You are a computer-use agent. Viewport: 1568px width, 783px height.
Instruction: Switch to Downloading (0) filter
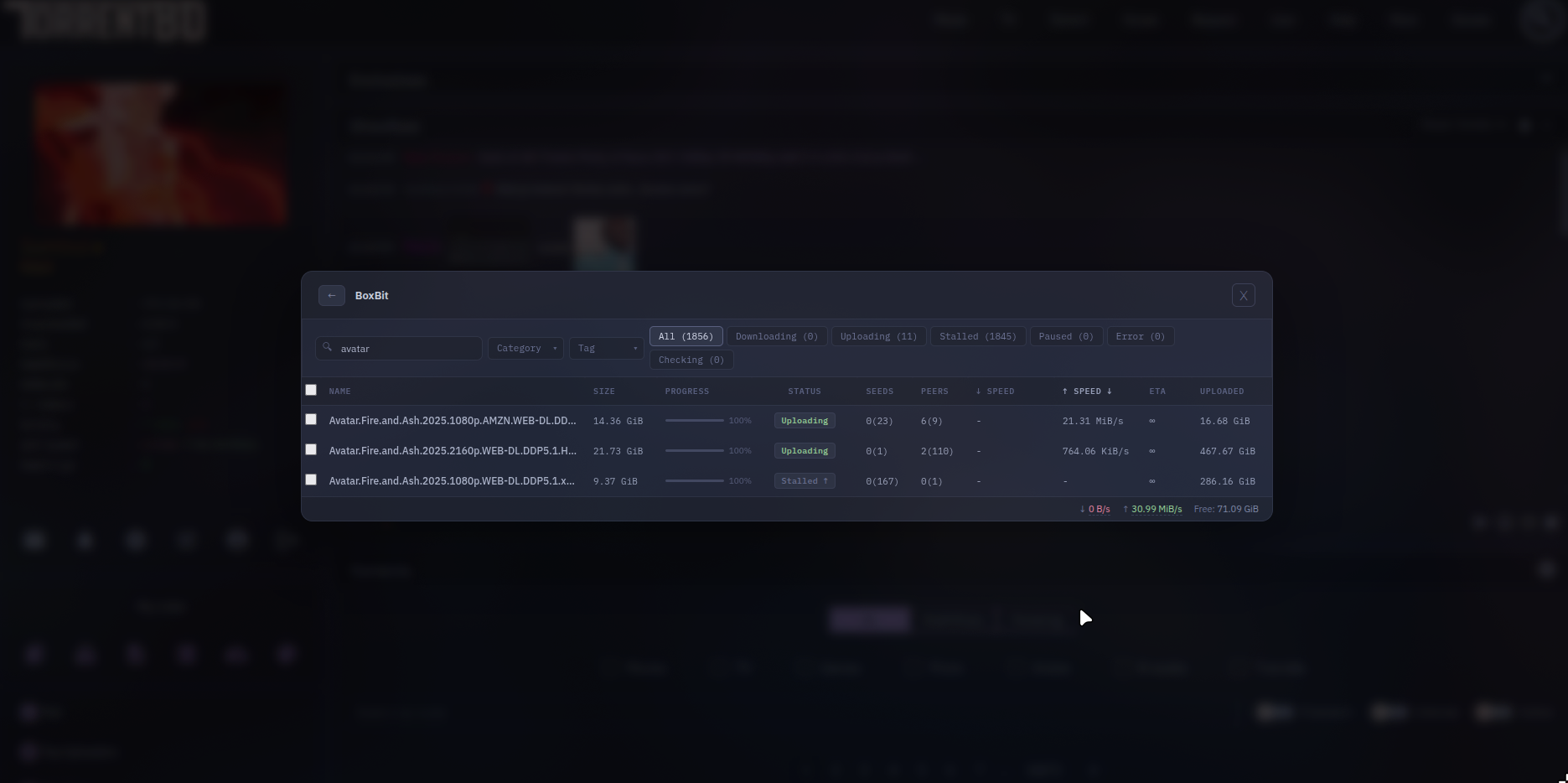point(777,336)
